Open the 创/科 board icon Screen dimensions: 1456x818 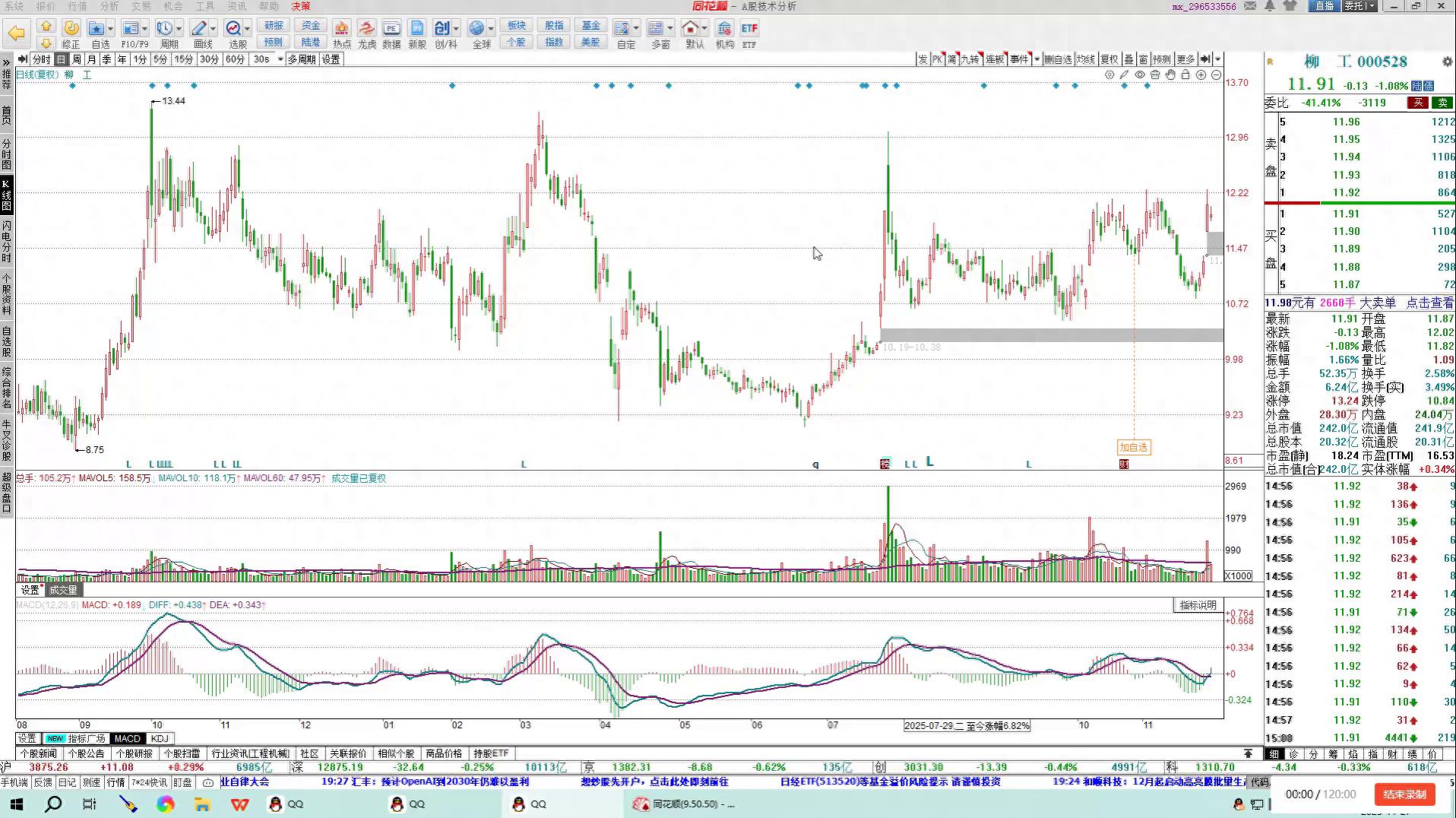[x=442, y=29]
